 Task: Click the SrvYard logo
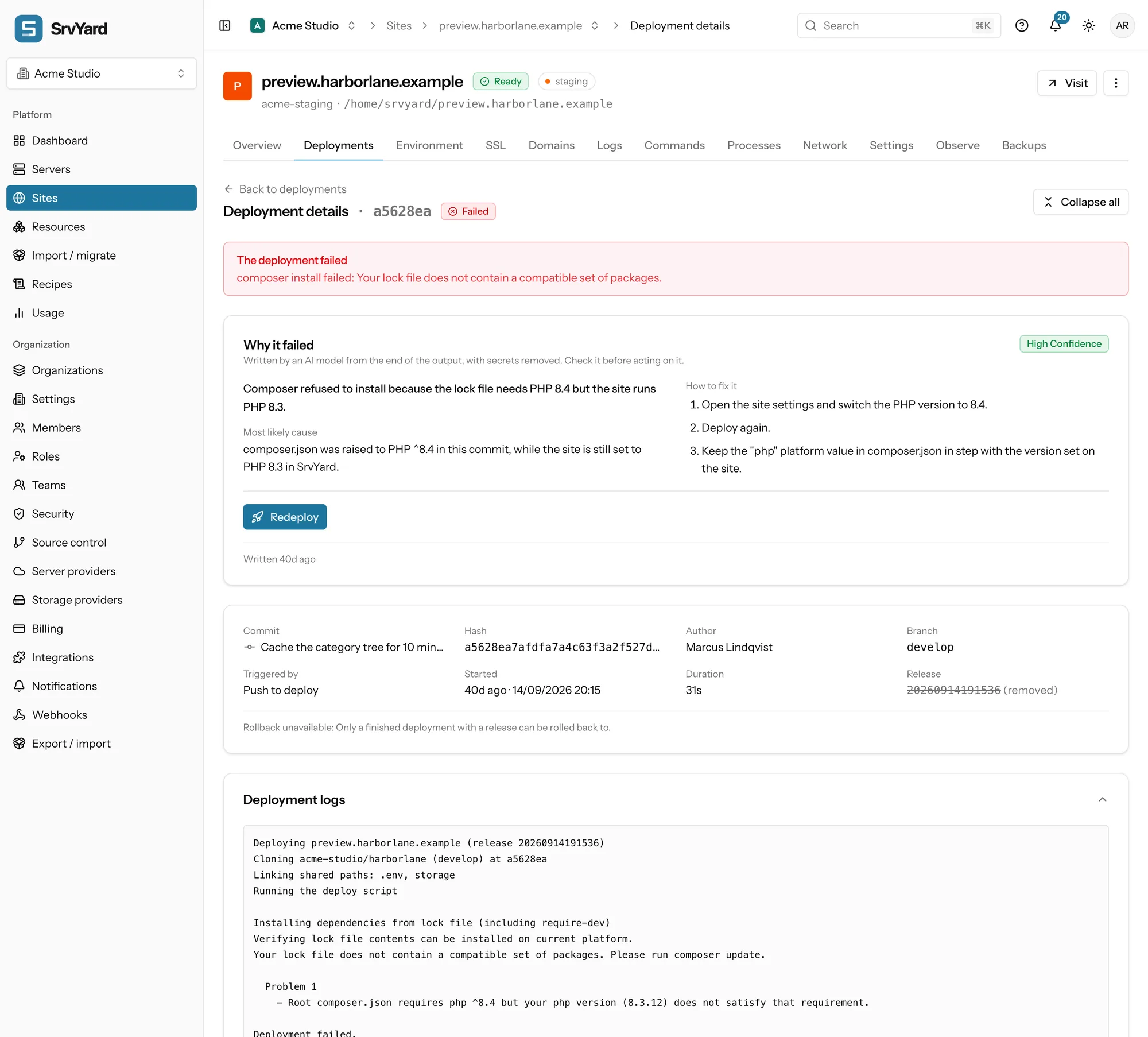[61, 28]
